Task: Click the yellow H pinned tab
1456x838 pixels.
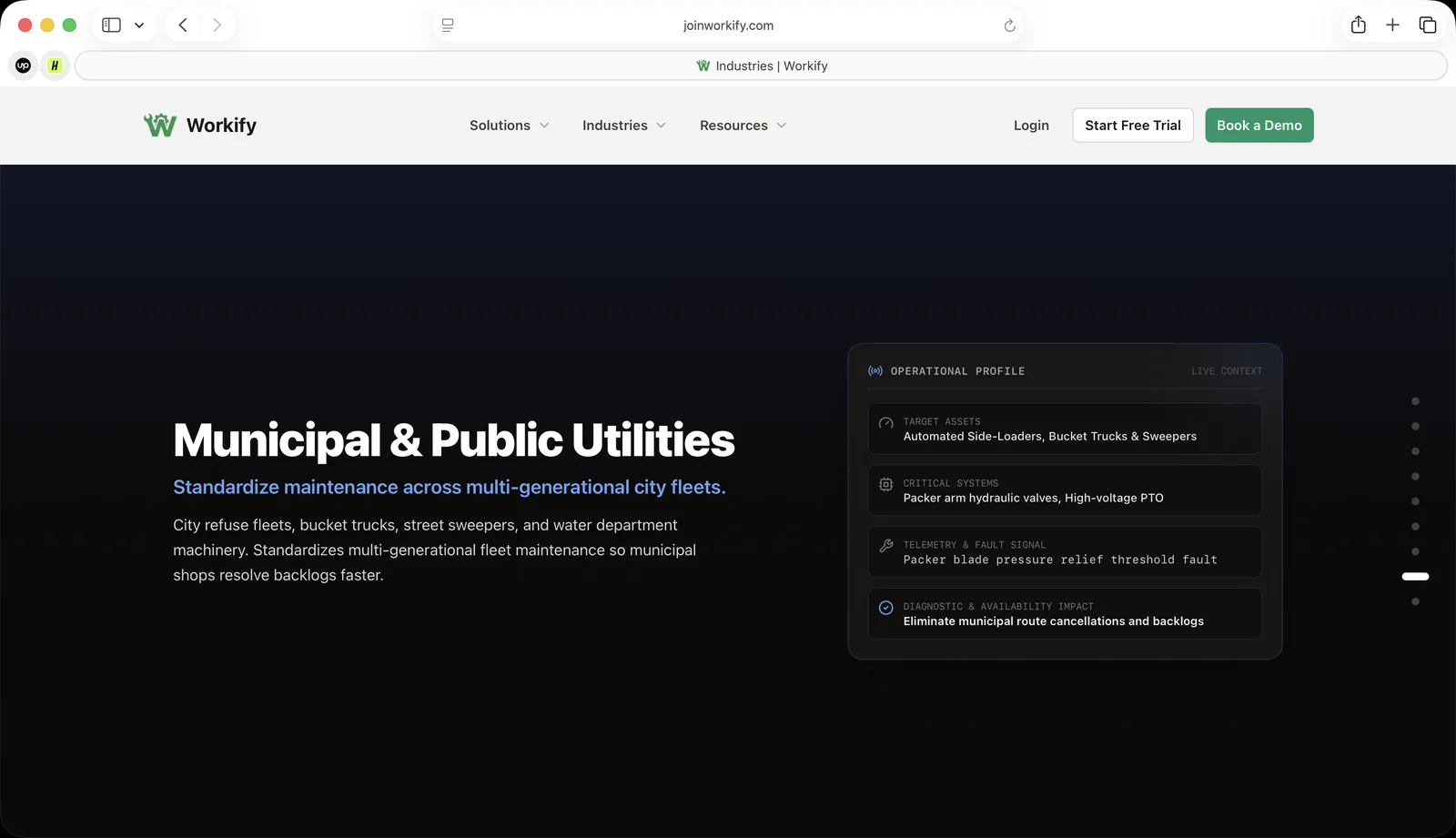Action: coord(55,66)
